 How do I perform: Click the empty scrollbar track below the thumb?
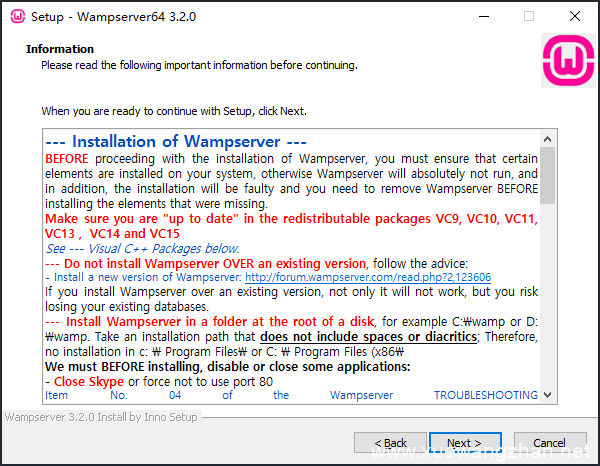(x=548, y=300)
